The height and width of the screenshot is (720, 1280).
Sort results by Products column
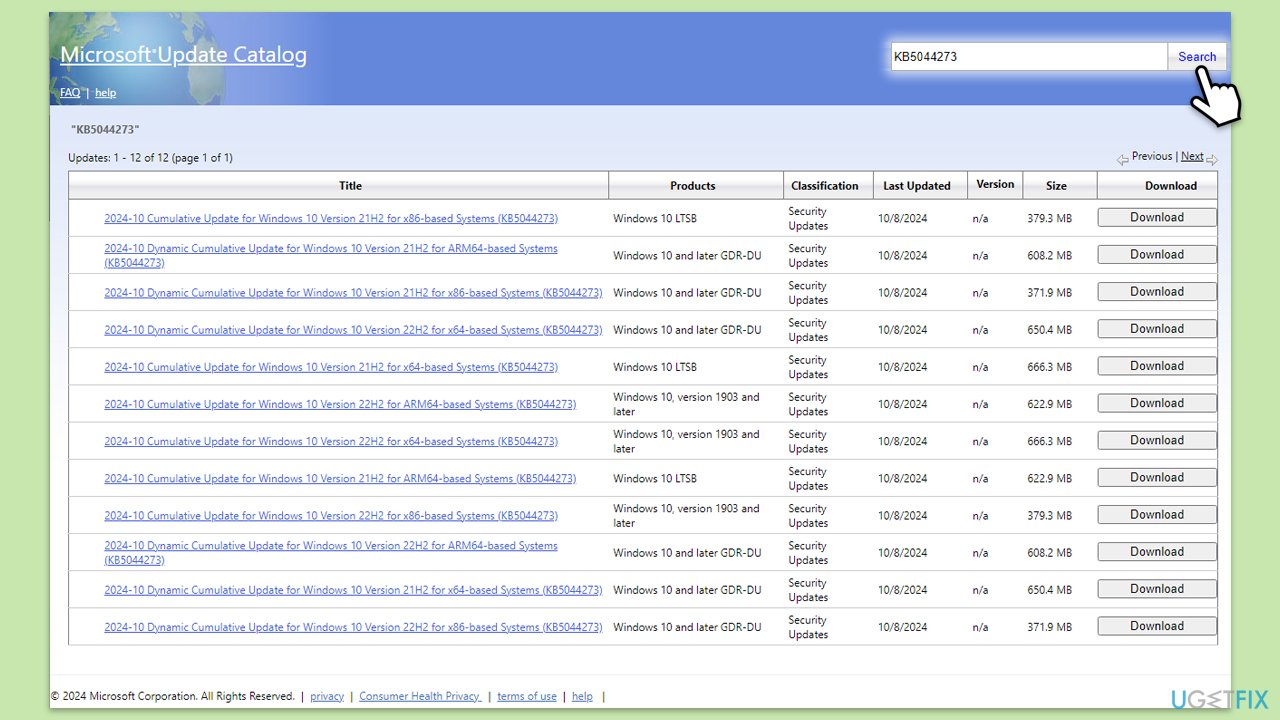(x=693, y=186)
